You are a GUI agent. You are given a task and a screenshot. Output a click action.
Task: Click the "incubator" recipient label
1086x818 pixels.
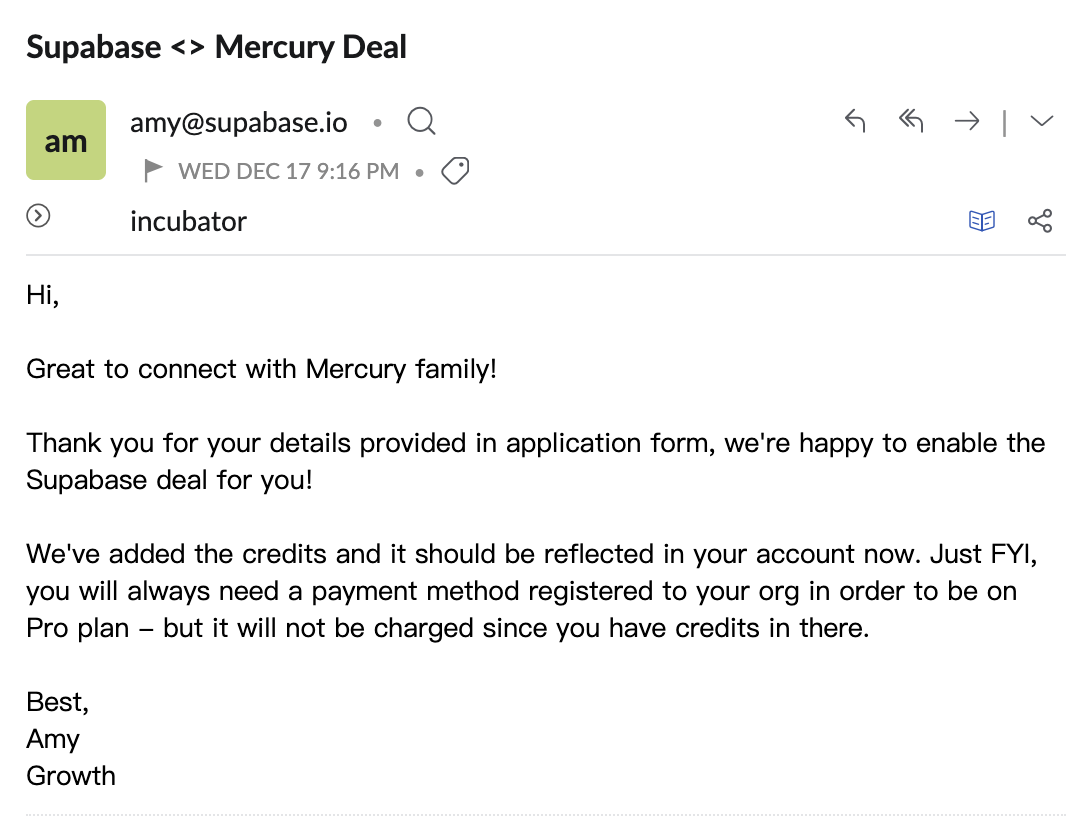click(188, 222)
